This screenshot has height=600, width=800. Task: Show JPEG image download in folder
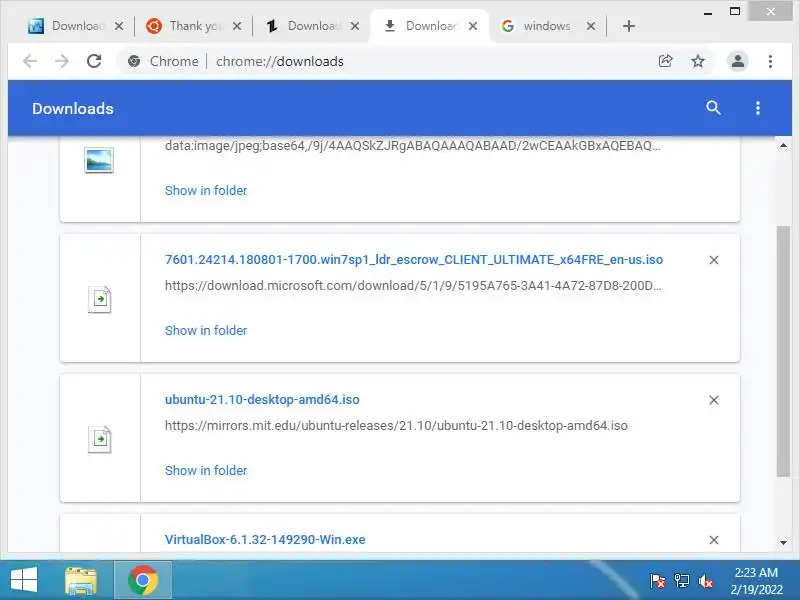coord(206,190)
